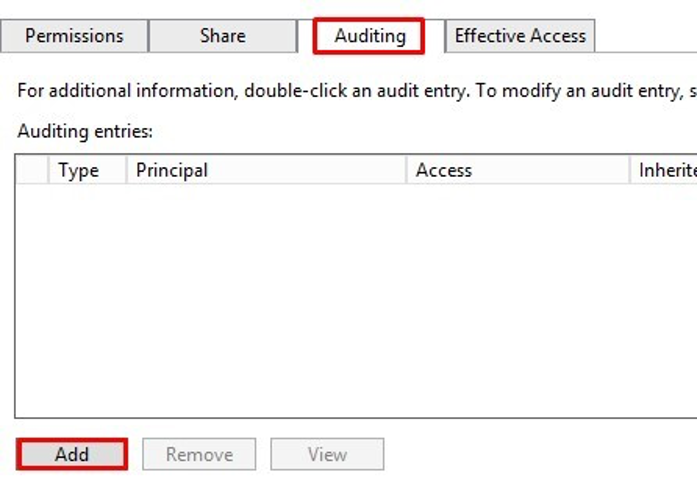Click the divider between Principal and Access headers
697x483 pixels.
point(406,170)
